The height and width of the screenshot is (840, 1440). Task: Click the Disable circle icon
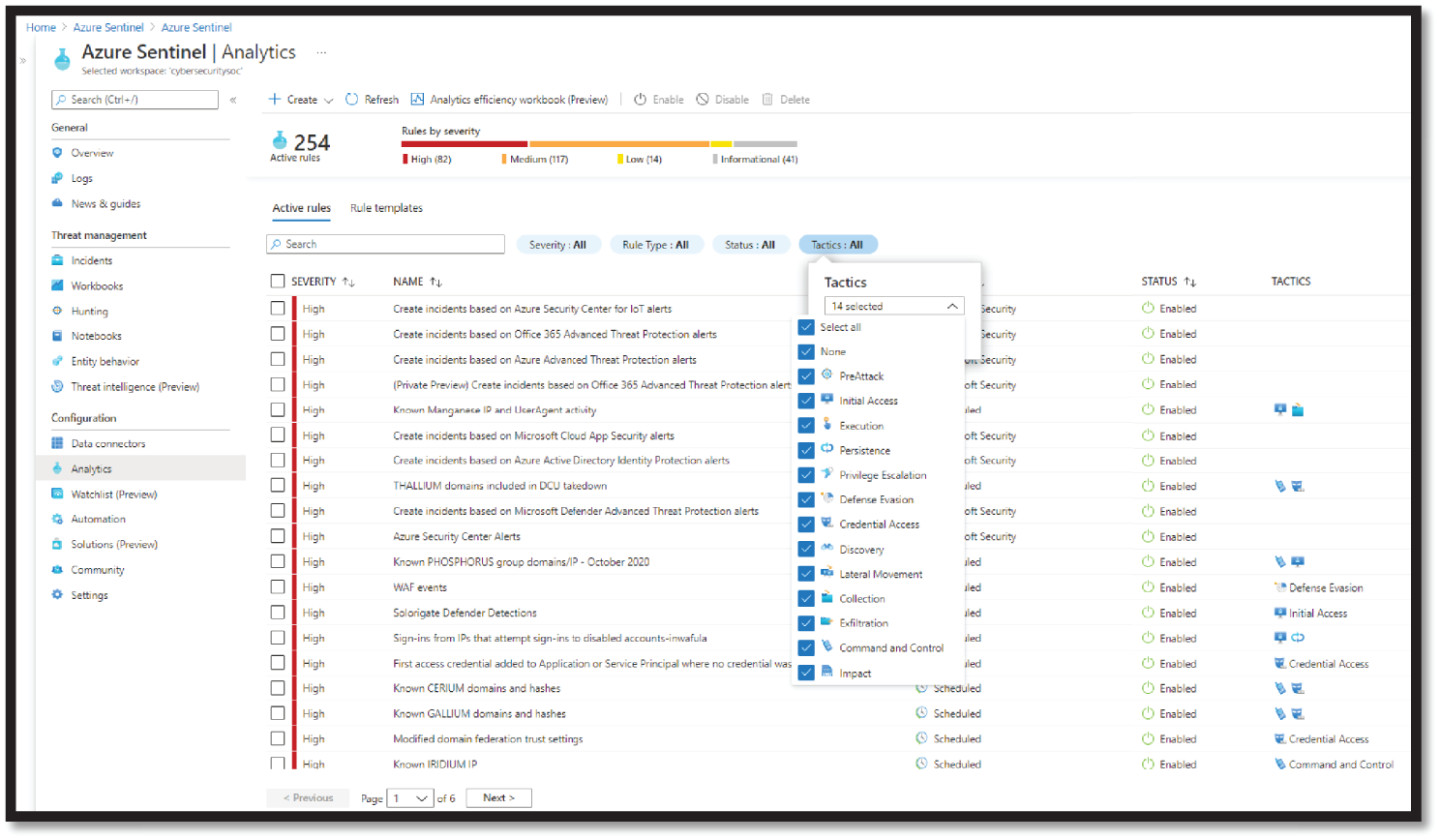(703, 99)
